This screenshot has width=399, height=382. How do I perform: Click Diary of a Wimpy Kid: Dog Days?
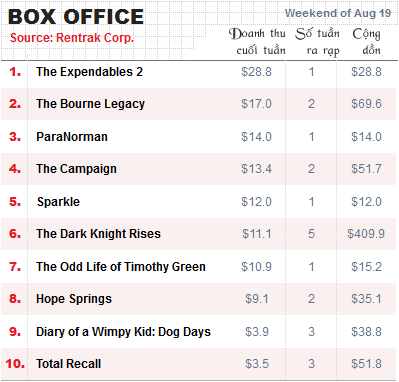[123, 332]
